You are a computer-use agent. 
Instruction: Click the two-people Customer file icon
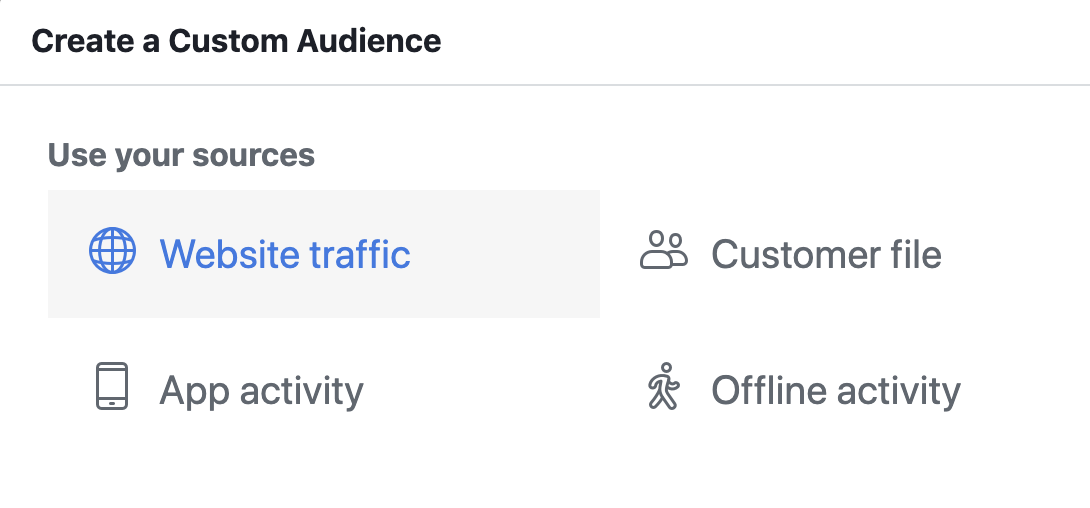(664, 252)
